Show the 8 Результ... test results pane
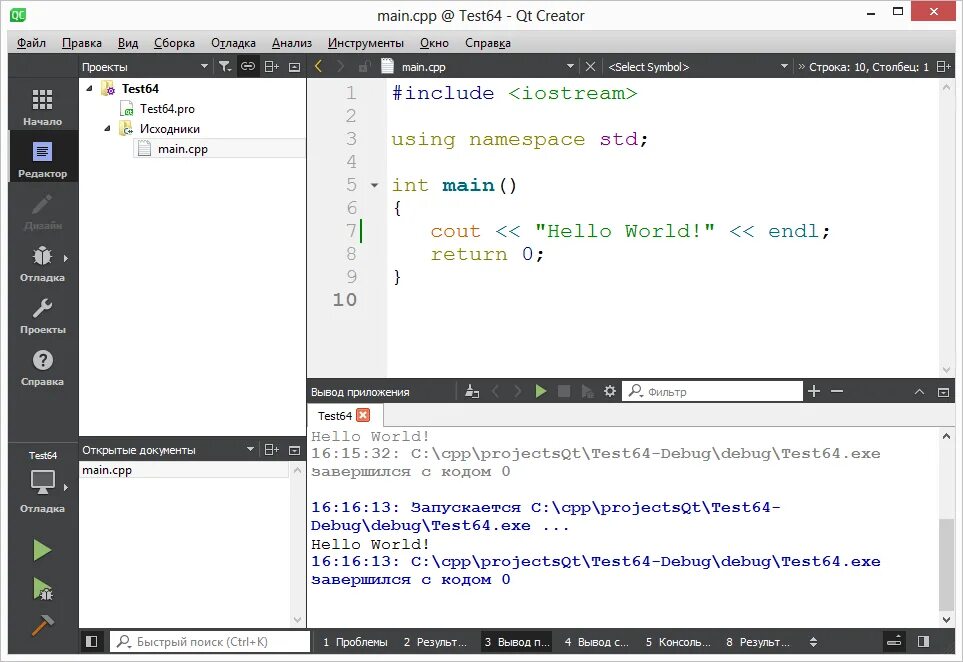This screenshot has width=963, height=662. (x=758, y=642)
